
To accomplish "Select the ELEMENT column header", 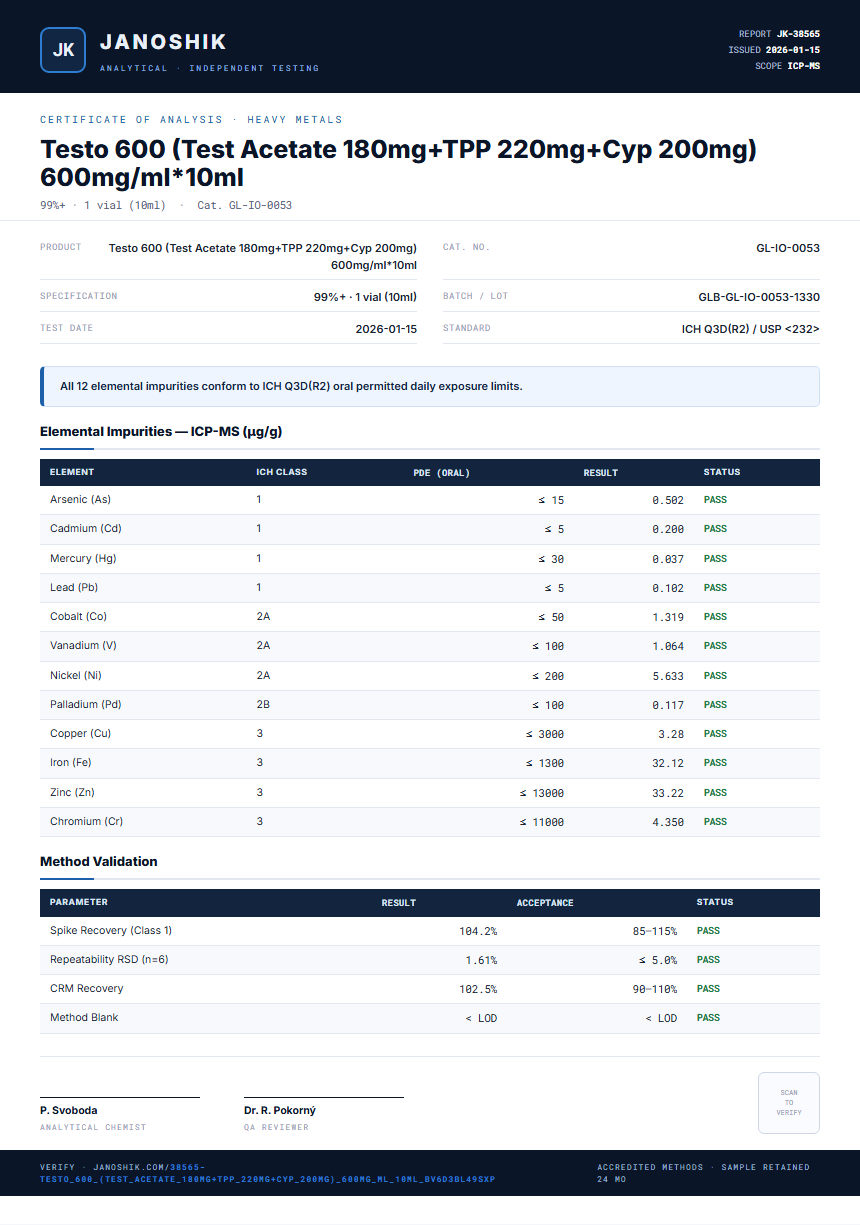I will [72, 472].
